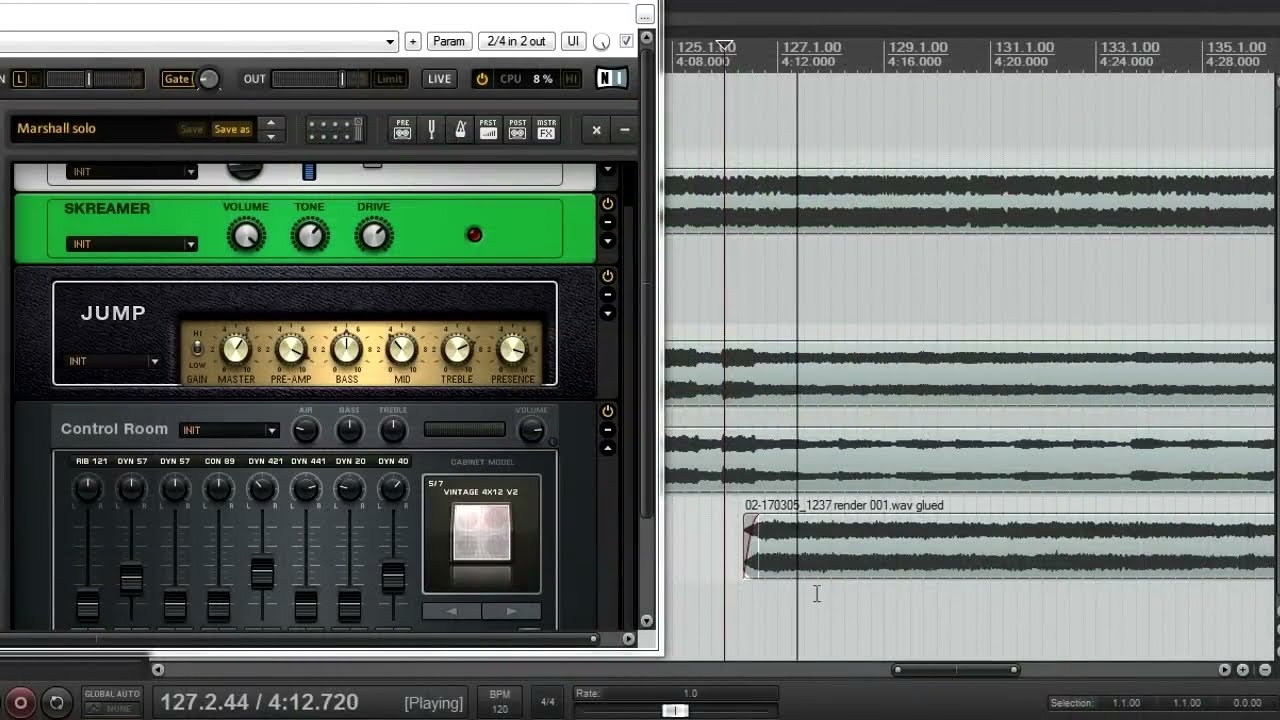Step to next preset with down arrow
Screen dimensions: 1280x720
point(270,135)
